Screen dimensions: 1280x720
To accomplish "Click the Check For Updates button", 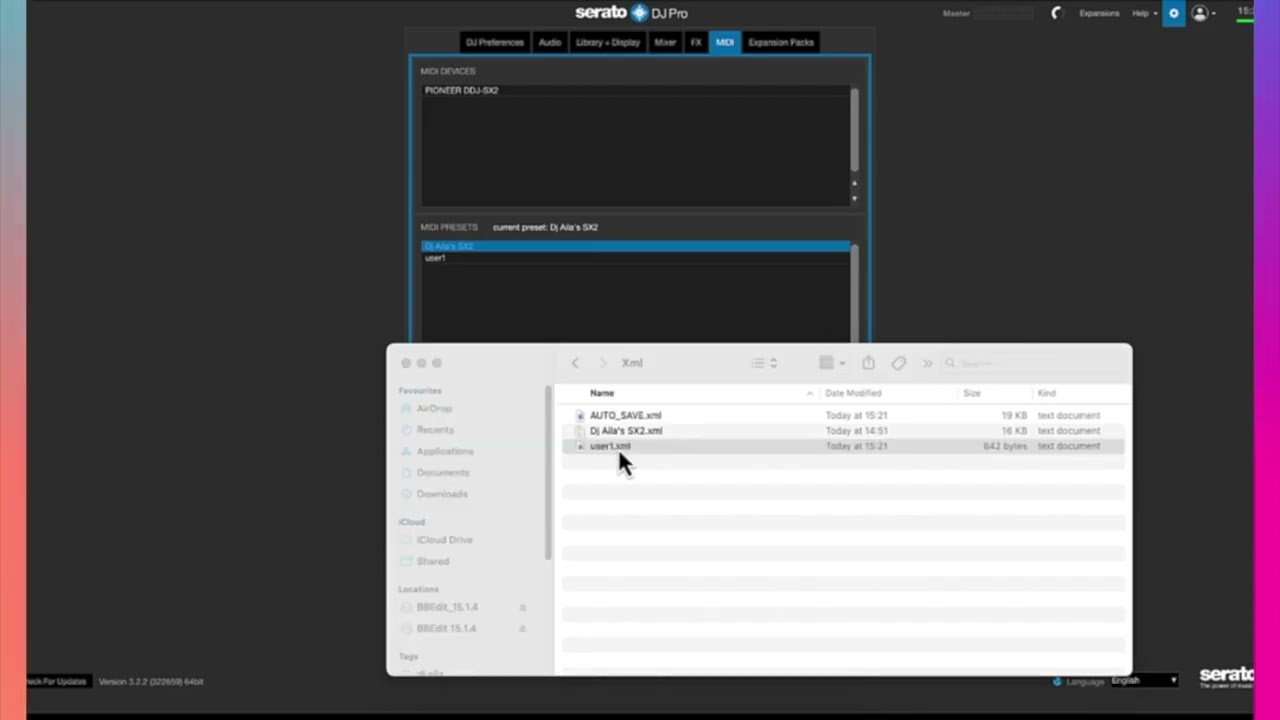I will 58,682.
